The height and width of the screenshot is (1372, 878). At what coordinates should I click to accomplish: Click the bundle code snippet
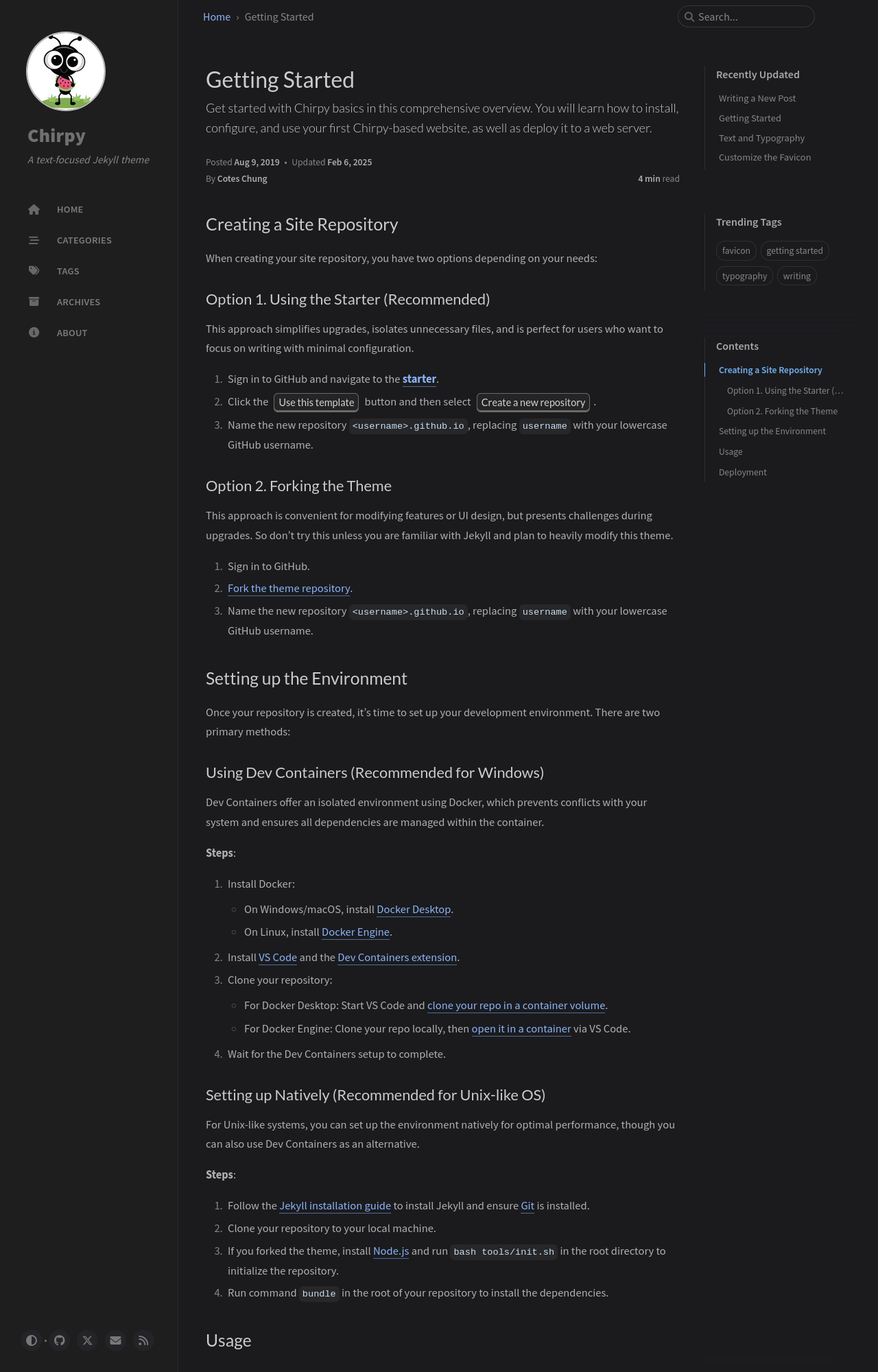[x=319, y=1294]
